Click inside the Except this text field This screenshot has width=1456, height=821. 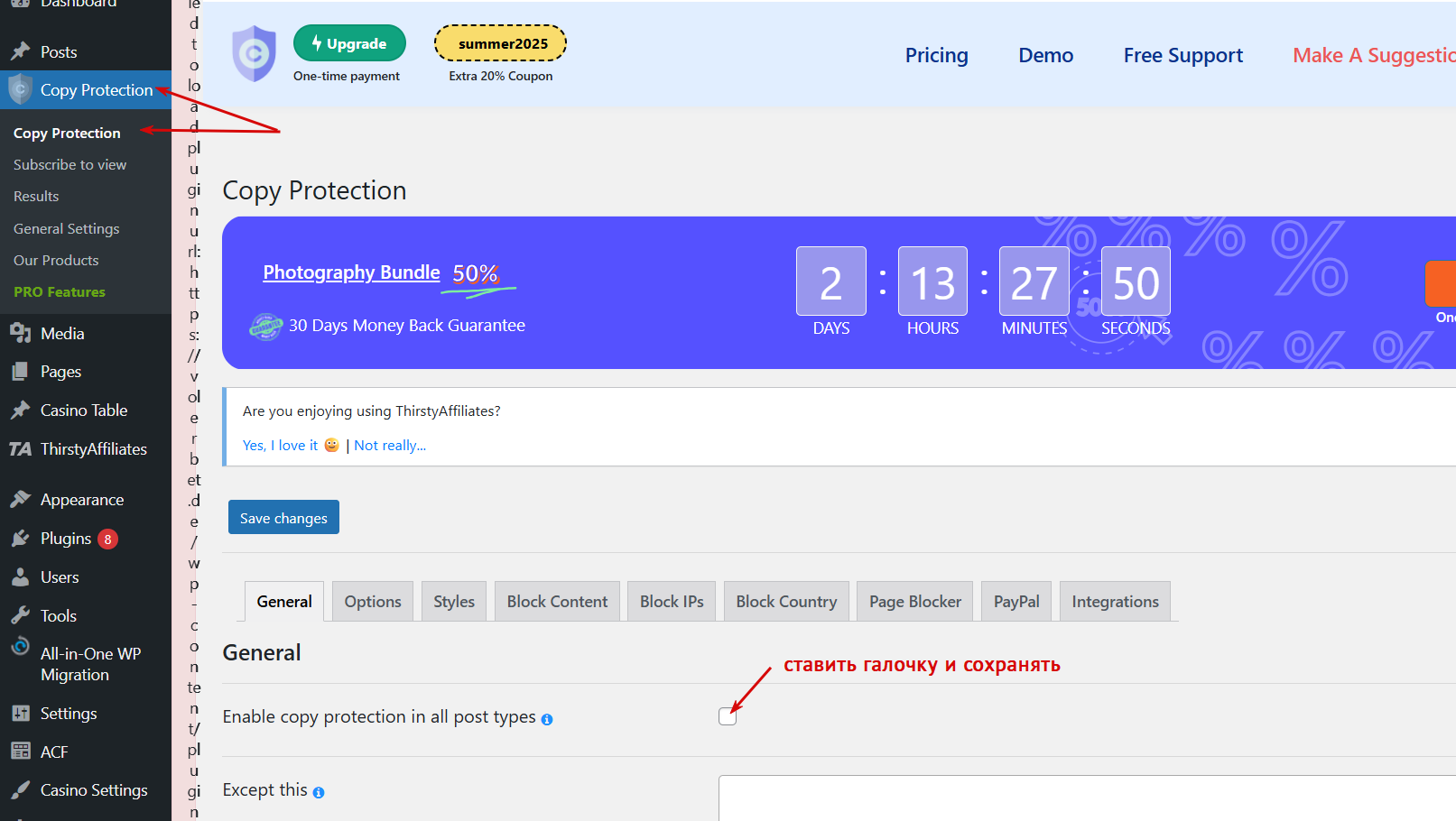pyautogui.click(x=1087, y=798)
